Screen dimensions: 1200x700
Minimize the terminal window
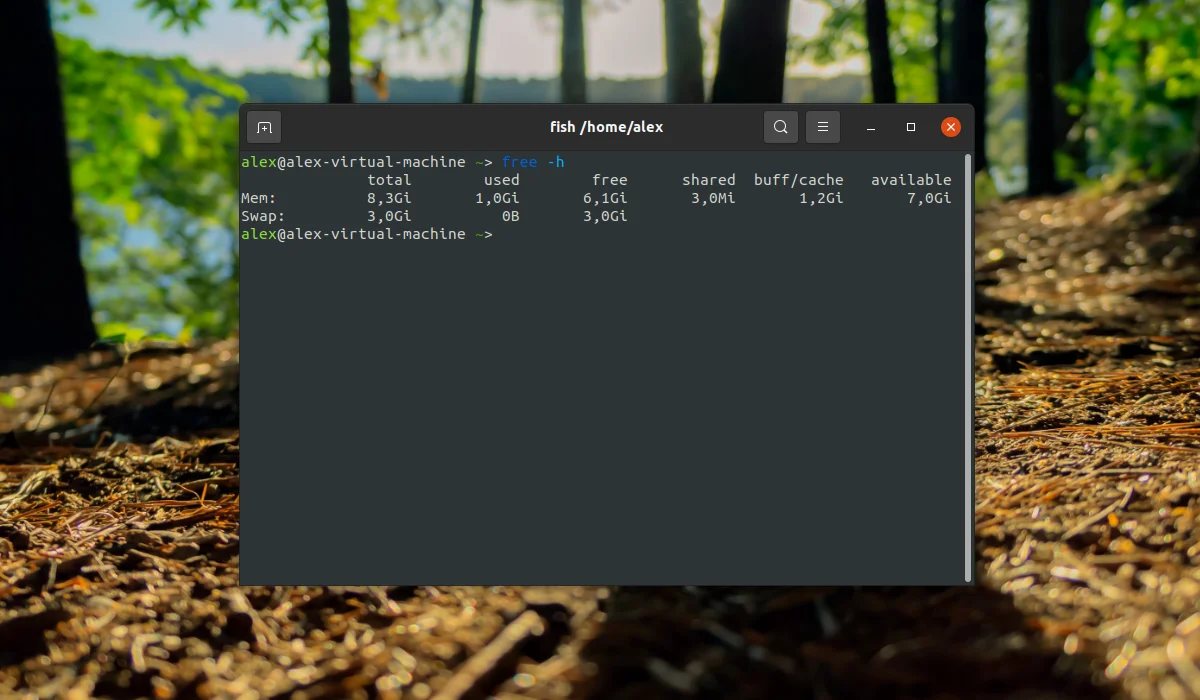pos(872,127)
